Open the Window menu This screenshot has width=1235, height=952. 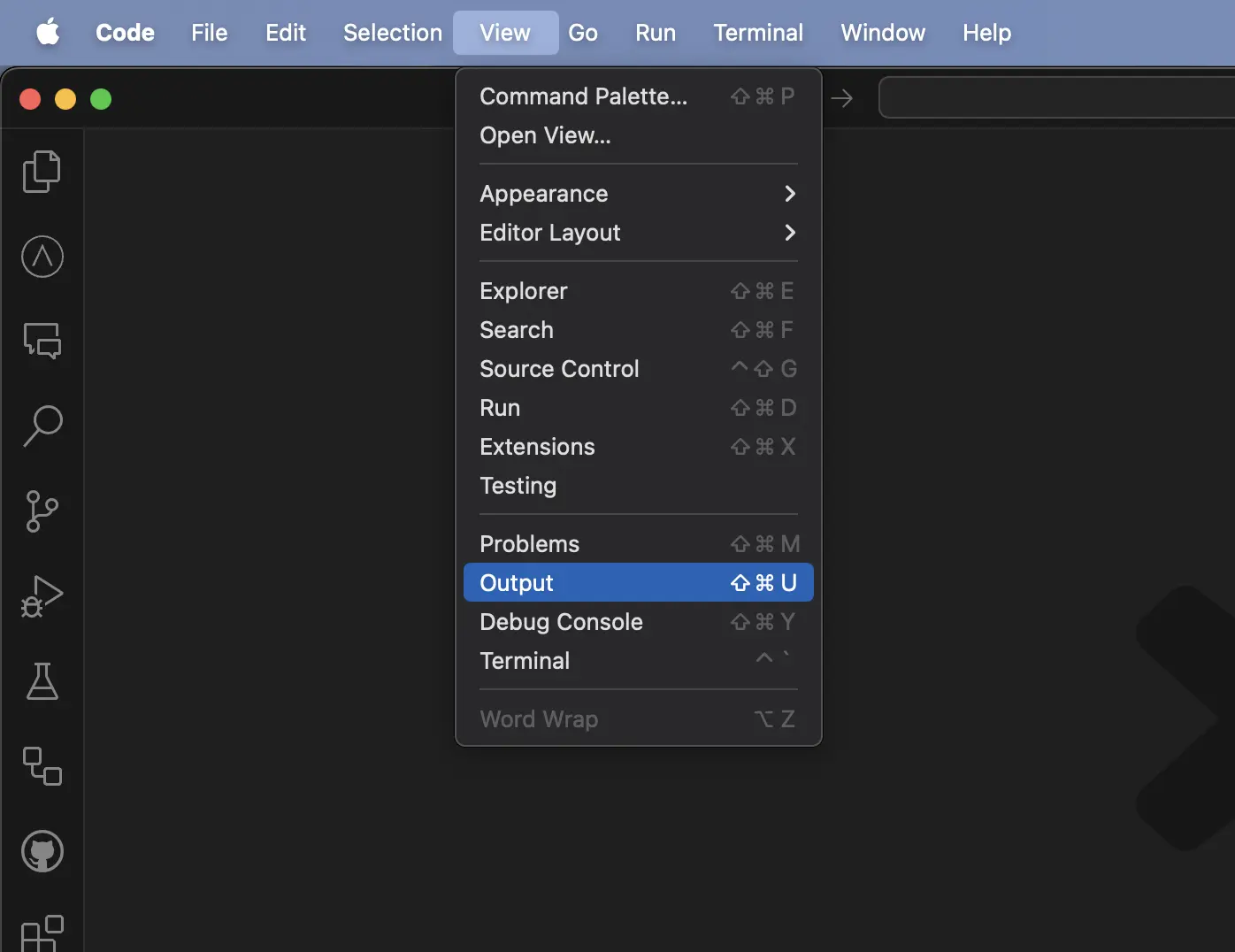883,33
